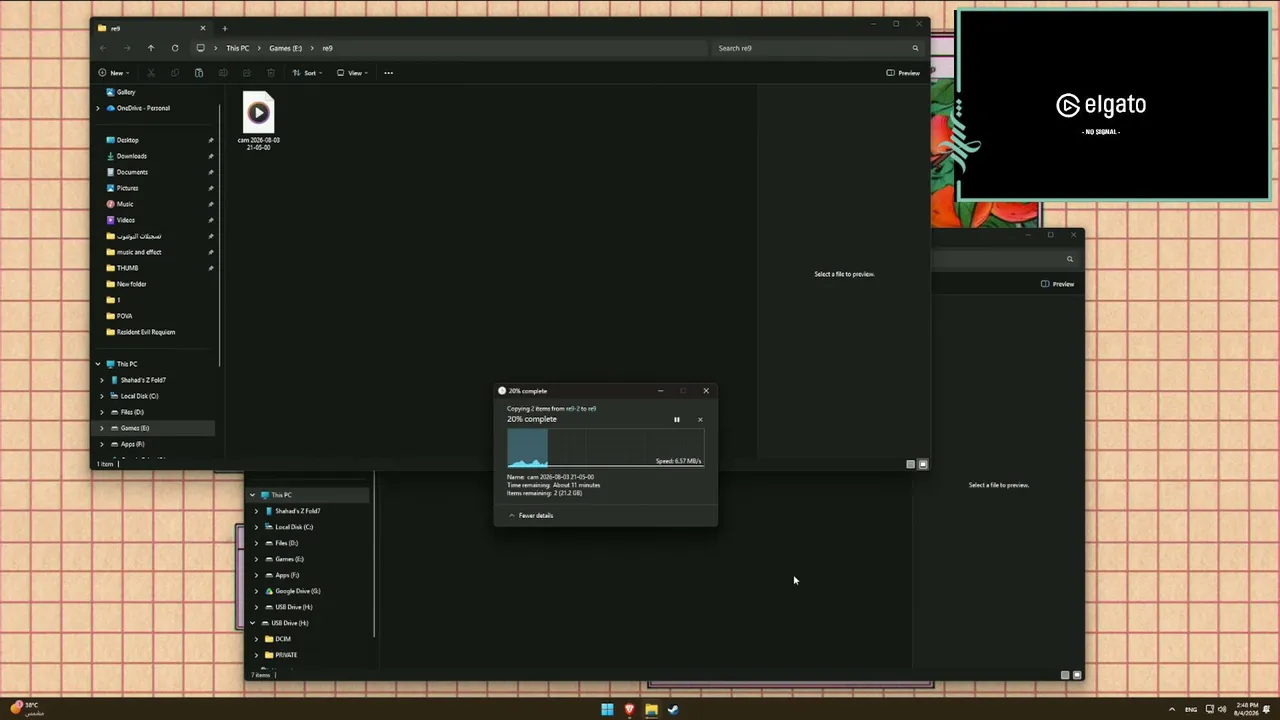Click the Paste clipboard icon in the re9 toolbar
The height and width of the screenshot is (720, 1280).
pyautogui.click(x=199, y=73)
